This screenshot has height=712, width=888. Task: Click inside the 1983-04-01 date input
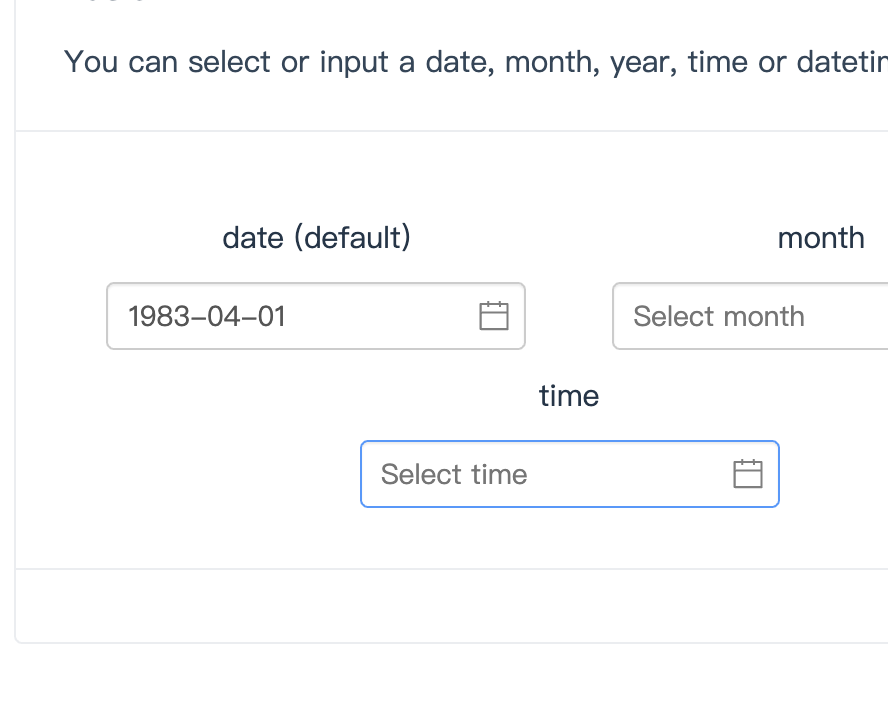(x=250, y=316)
